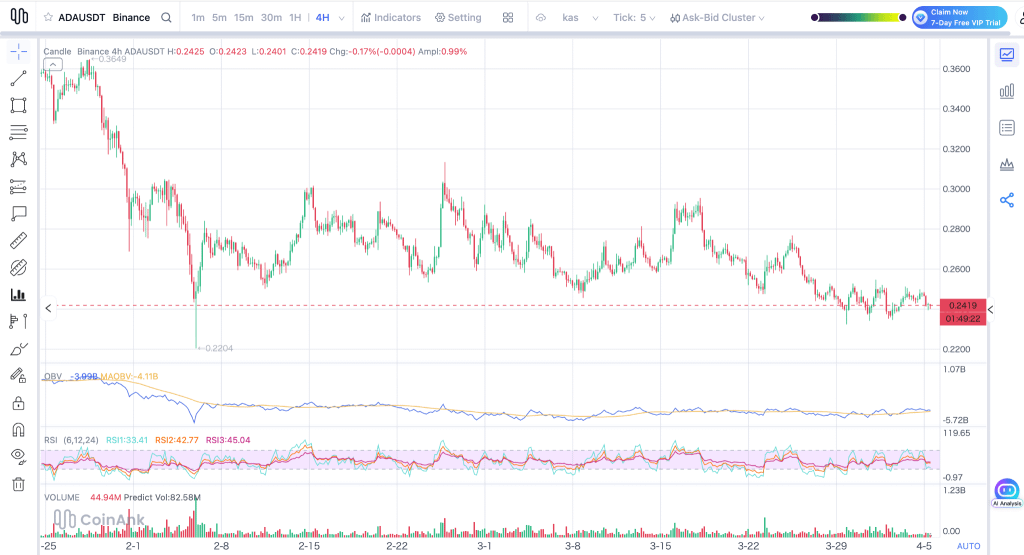
Task: Delete drawings with the trash icon
Action: [18, 484]
